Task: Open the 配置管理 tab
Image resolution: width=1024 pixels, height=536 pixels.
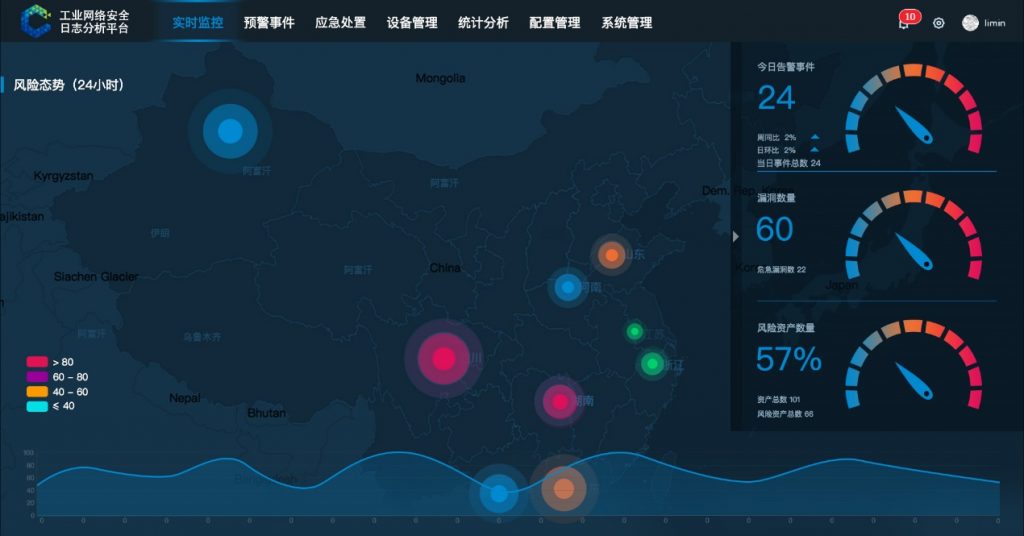Action: 554,23
